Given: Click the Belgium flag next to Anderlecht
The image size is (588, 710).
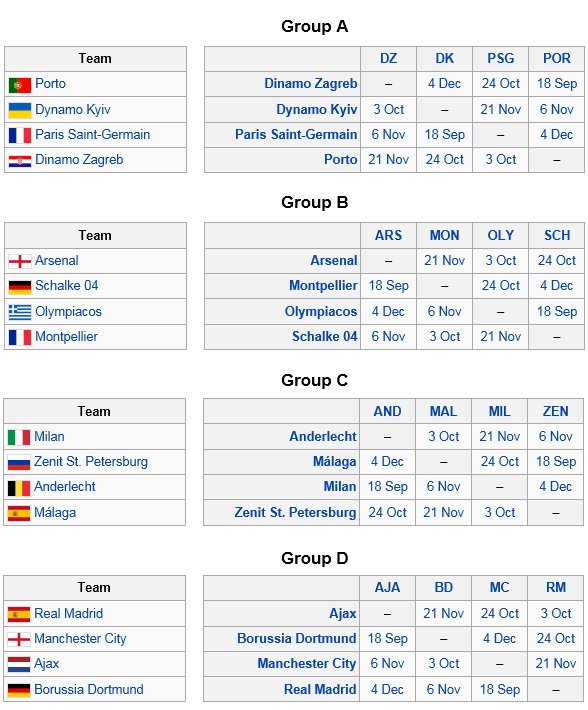Looking at the screenshot, I should tap(19, 488).
